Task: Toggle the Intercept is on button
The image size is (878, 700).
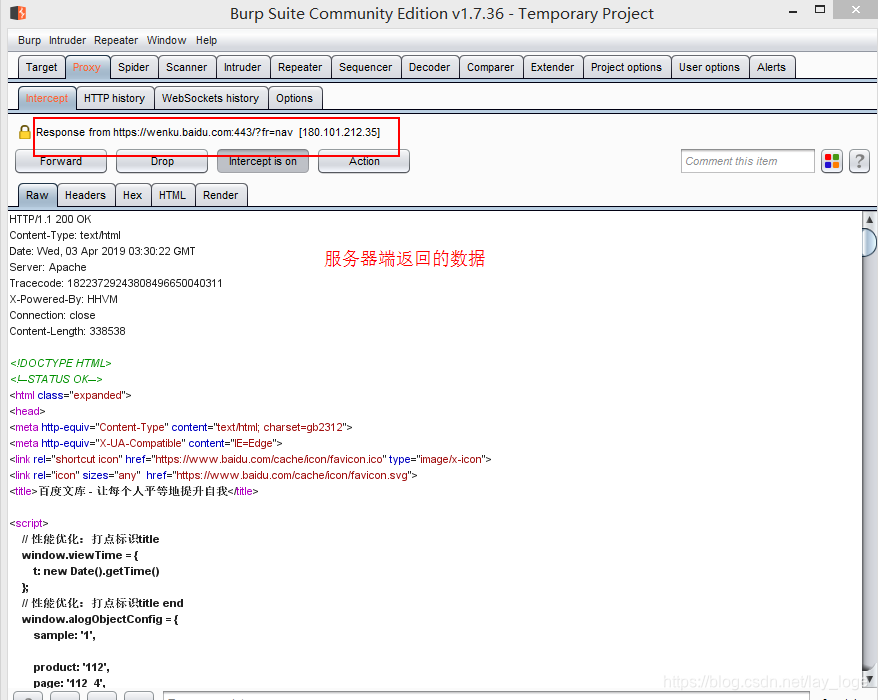Action: click(x=263, y=161)
